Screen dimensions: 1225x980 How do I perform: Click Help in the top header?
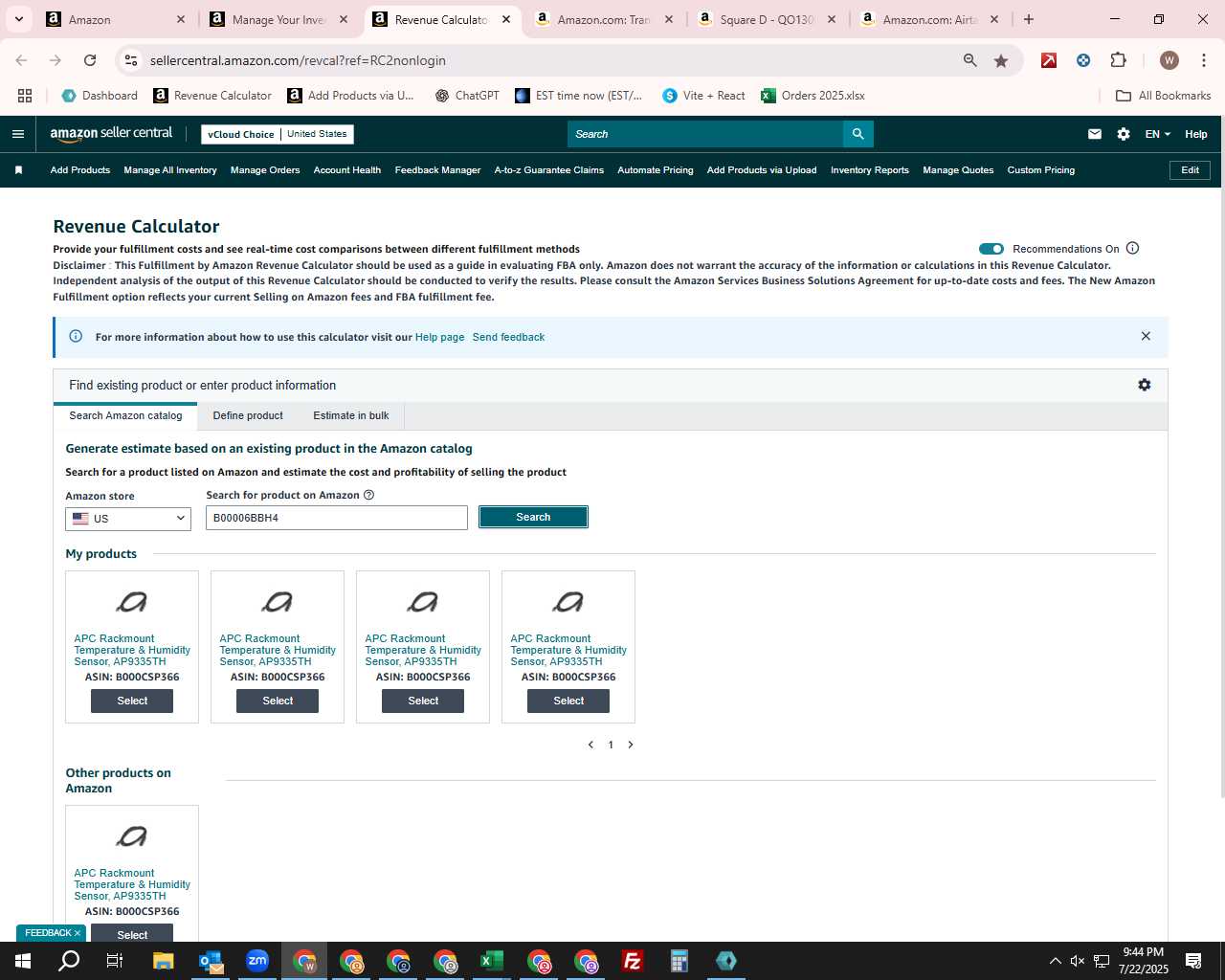[x=1196, y=134]
